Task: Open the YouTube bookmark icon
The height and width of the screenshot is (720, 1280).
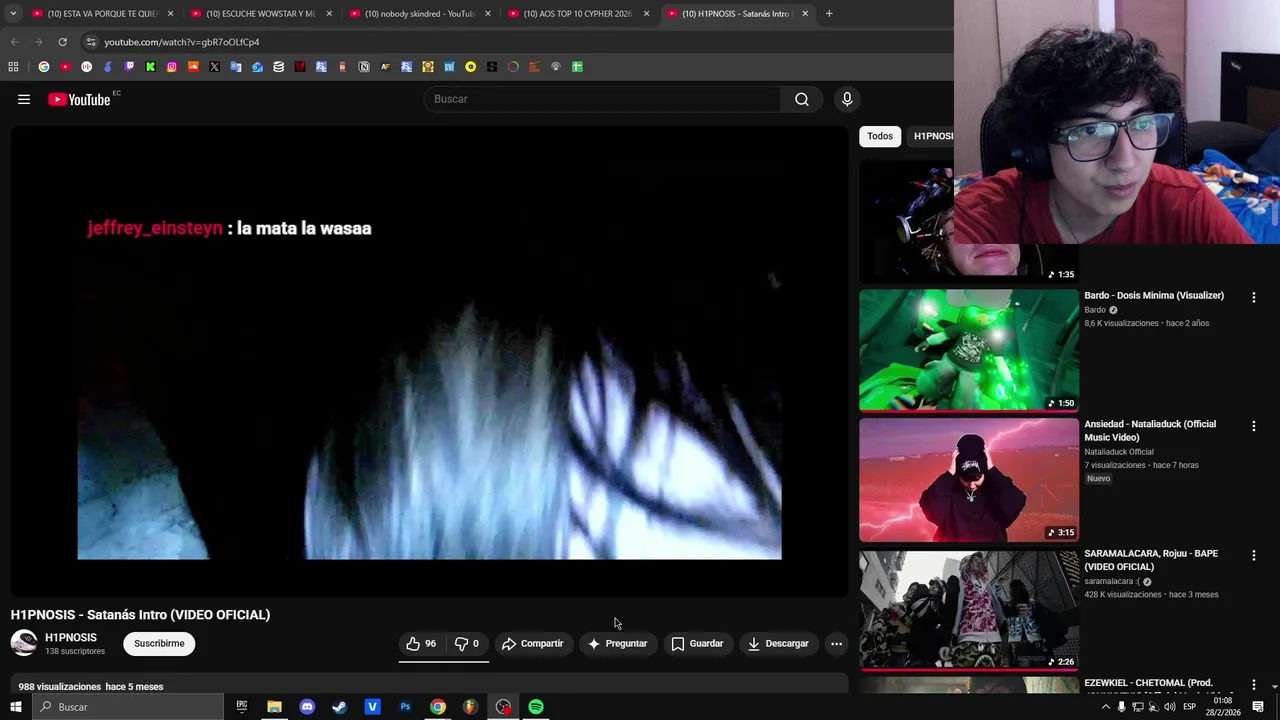Action: tap(65, 67)
